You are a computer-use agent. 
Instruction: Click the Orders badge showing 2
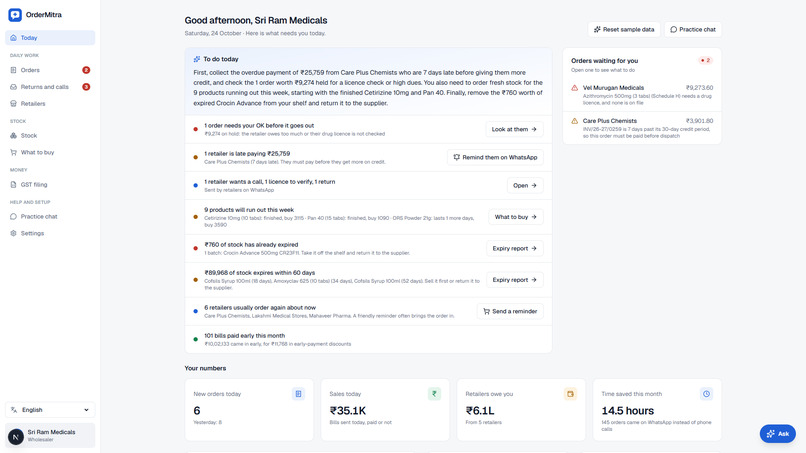[x=86, y=70]
